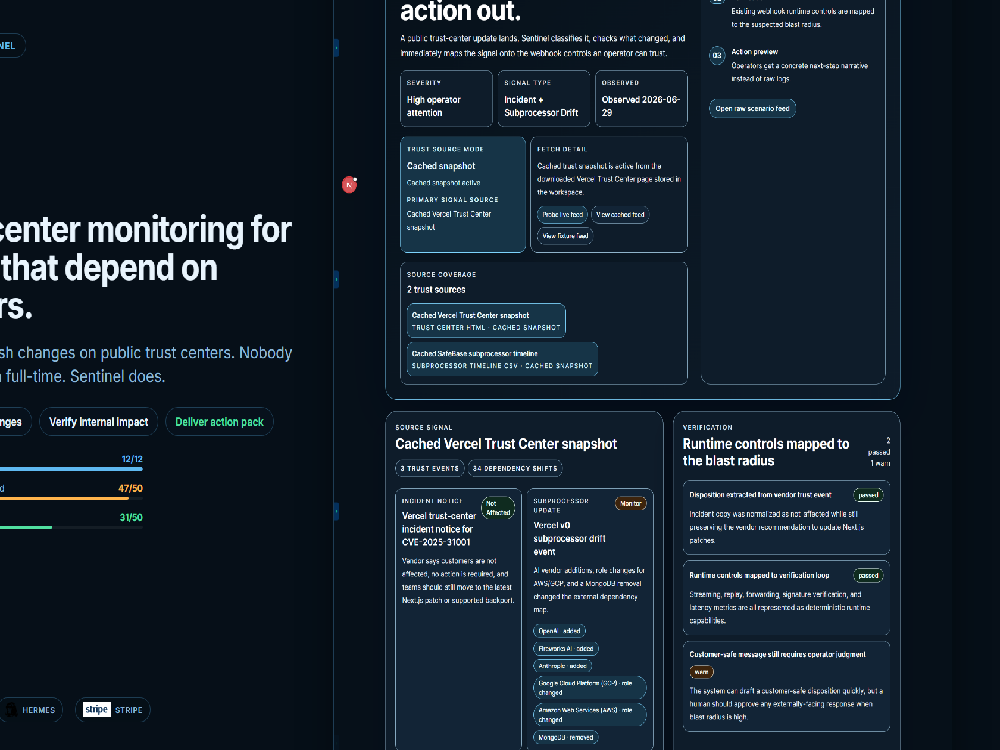Click the 47/50 orange progress bar
The width and height of the screenshot is (1000, 750).
(71, 498)
